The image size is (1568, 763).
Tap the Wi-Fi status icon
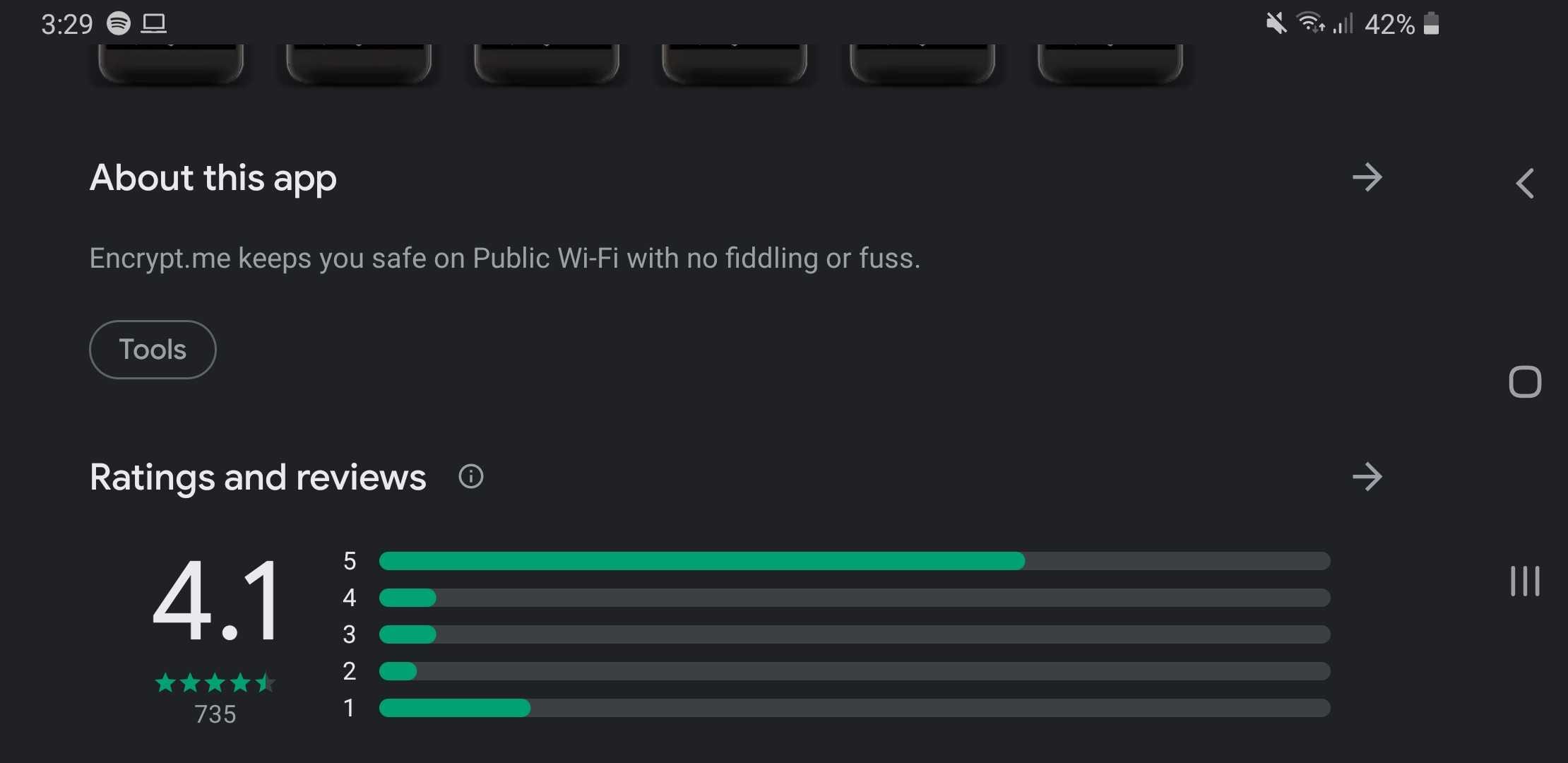tap(1310, 23)
